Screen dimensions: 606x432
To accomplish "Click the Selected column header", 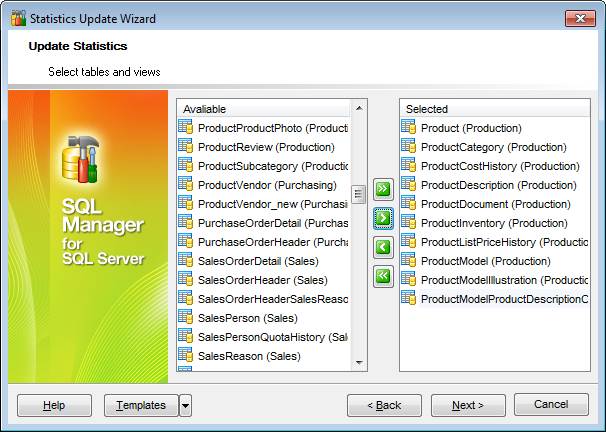I will (494, 109).
